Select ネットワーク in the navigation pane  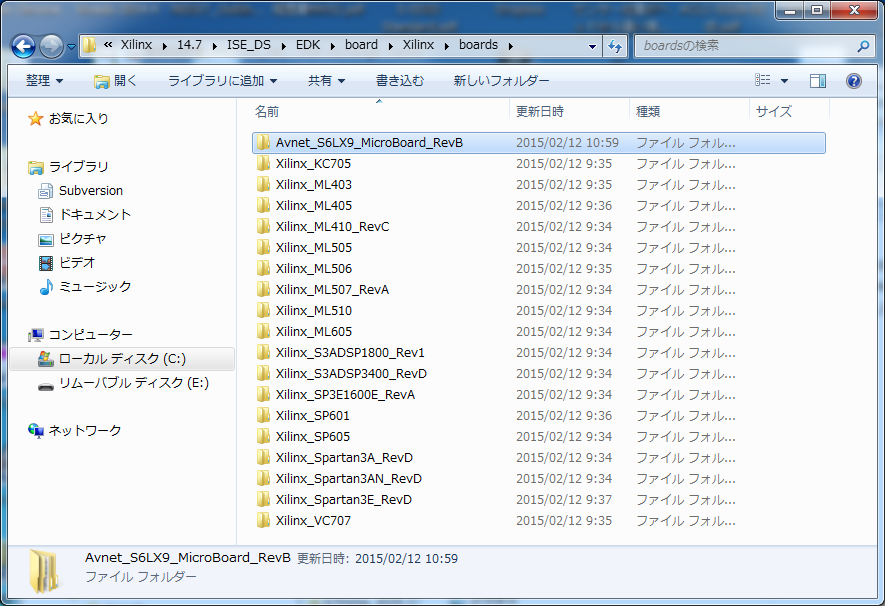[x=85, y=431]
